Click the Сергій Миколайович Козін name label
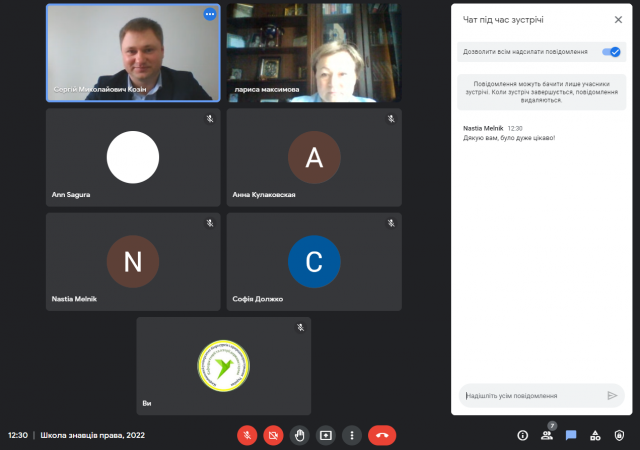This screenshot has width=640, height=450. click(100, 89)
